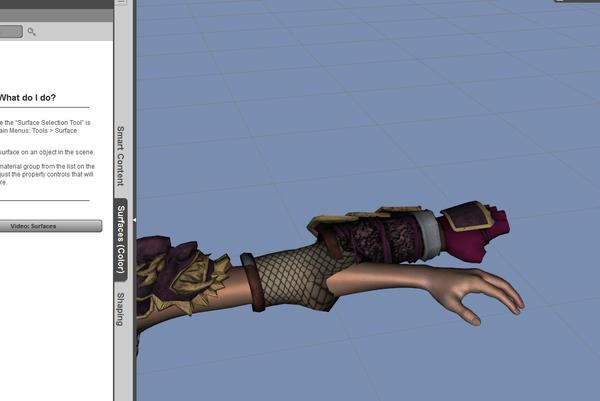Click the Video: Surfaces button
This screenshot has height=401, width=600.
51,226
